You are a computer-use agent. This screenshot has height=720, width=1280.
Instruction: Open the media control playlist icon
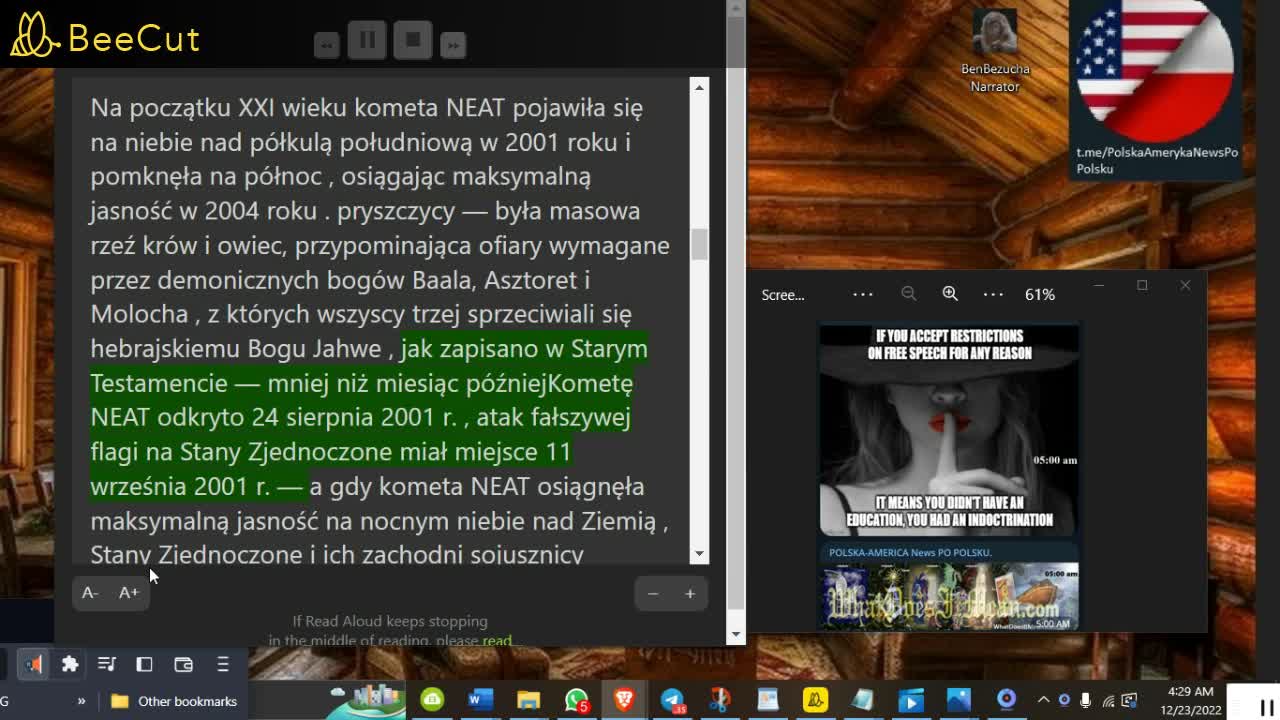[107, 664]
